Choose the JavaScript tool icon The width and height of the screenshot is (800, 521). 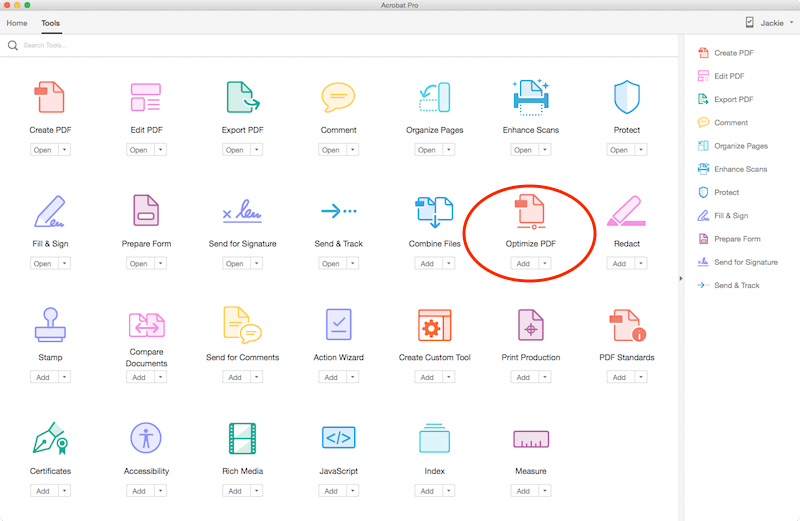coord(338,439)
